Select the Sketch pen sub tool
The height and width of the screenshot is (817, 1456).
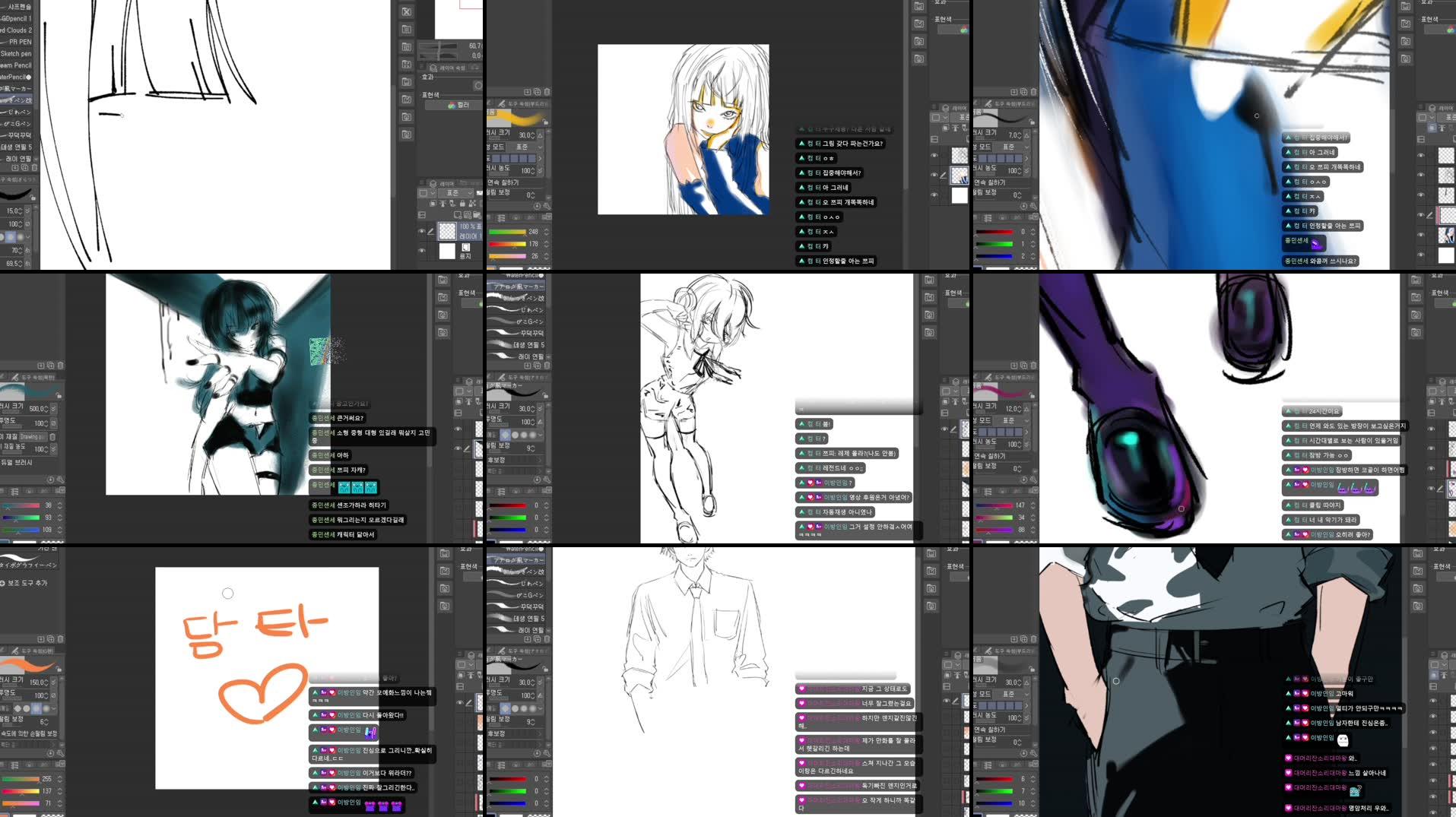[15, 53]
